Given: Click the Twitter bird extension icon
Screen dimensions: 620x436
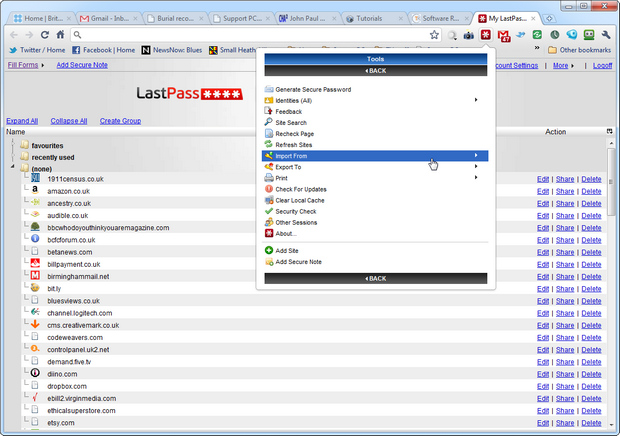Looking at the screenshot, I should click(x=521, y=35).
